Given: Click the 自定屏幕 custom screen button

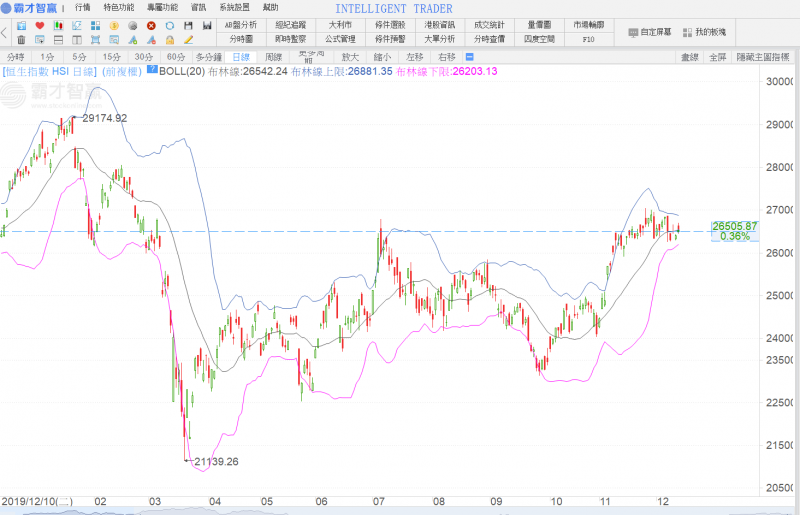Looking at the screenshot, I should coord(650,32).
